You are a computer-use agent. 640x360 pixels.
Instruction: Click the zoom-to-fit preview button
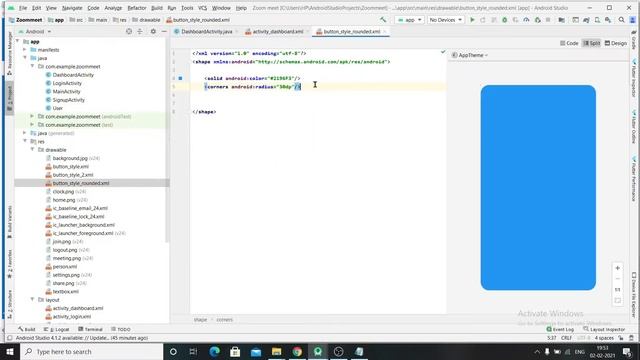(x=618, y=300)
